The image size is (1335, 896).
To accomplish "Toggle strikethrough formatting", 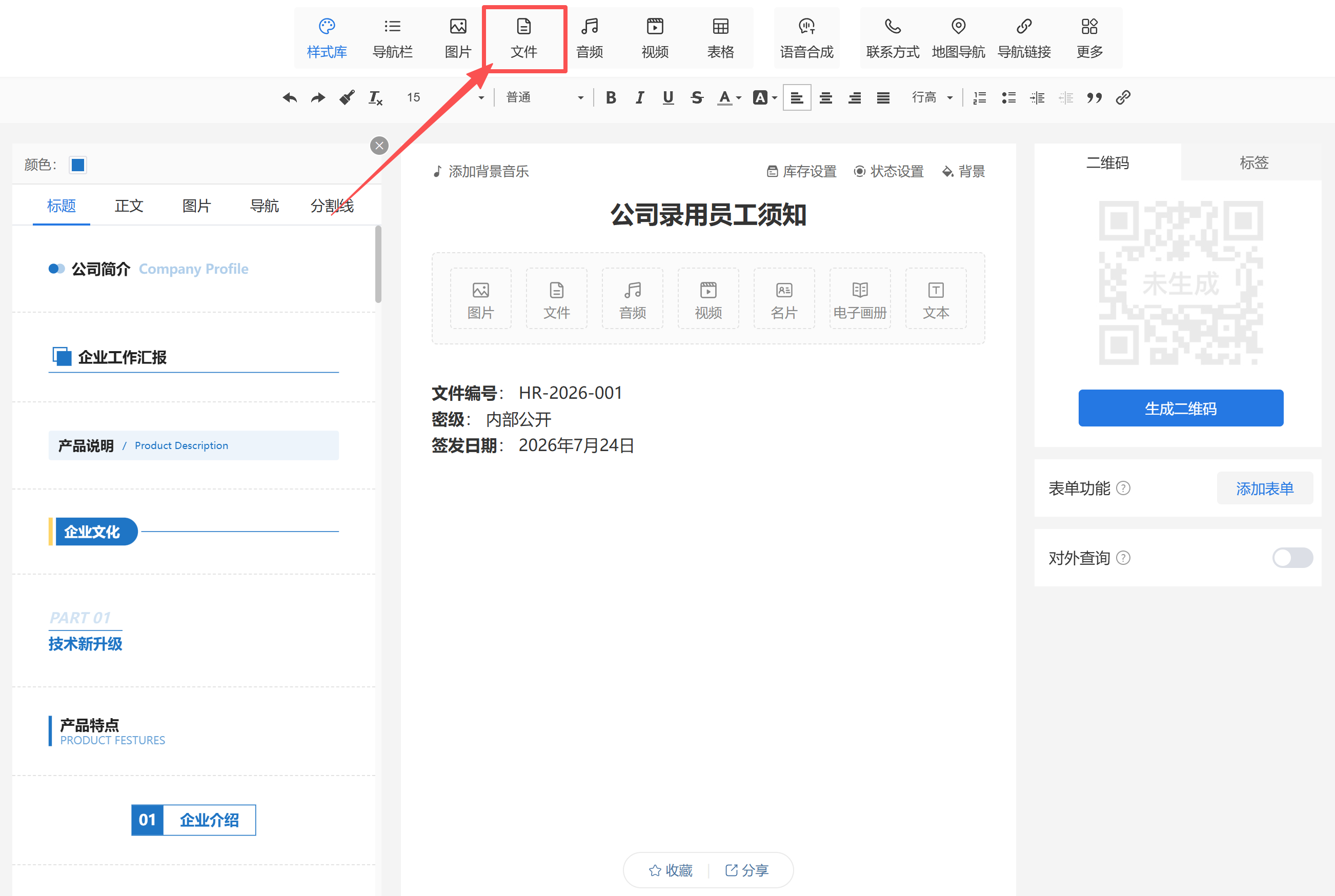I will point(697,98).
